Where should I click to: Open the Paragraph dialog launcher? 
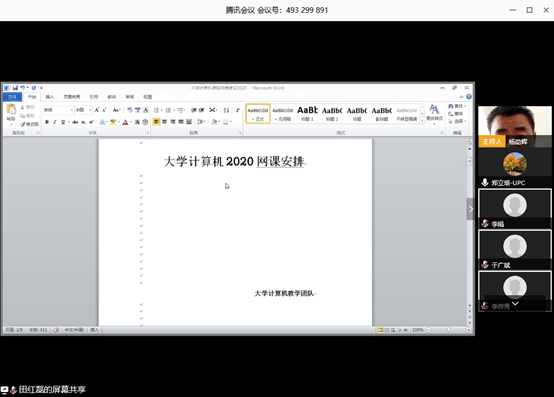click(240, 133)
